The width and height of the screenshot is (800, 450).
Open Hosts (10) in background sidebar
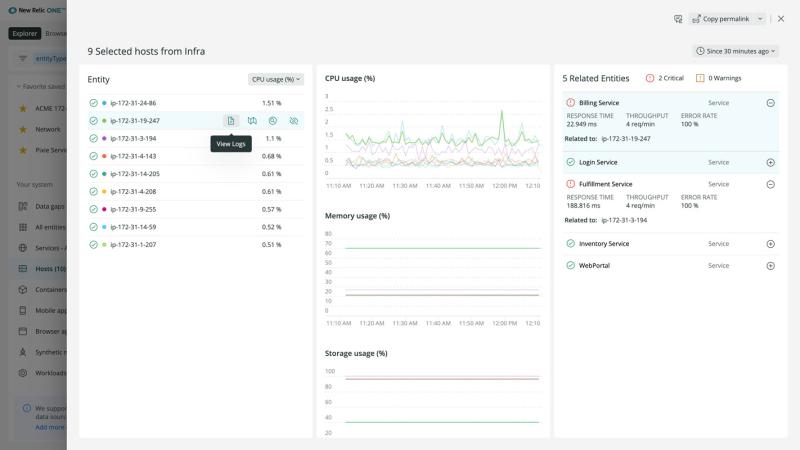(50, 269)
